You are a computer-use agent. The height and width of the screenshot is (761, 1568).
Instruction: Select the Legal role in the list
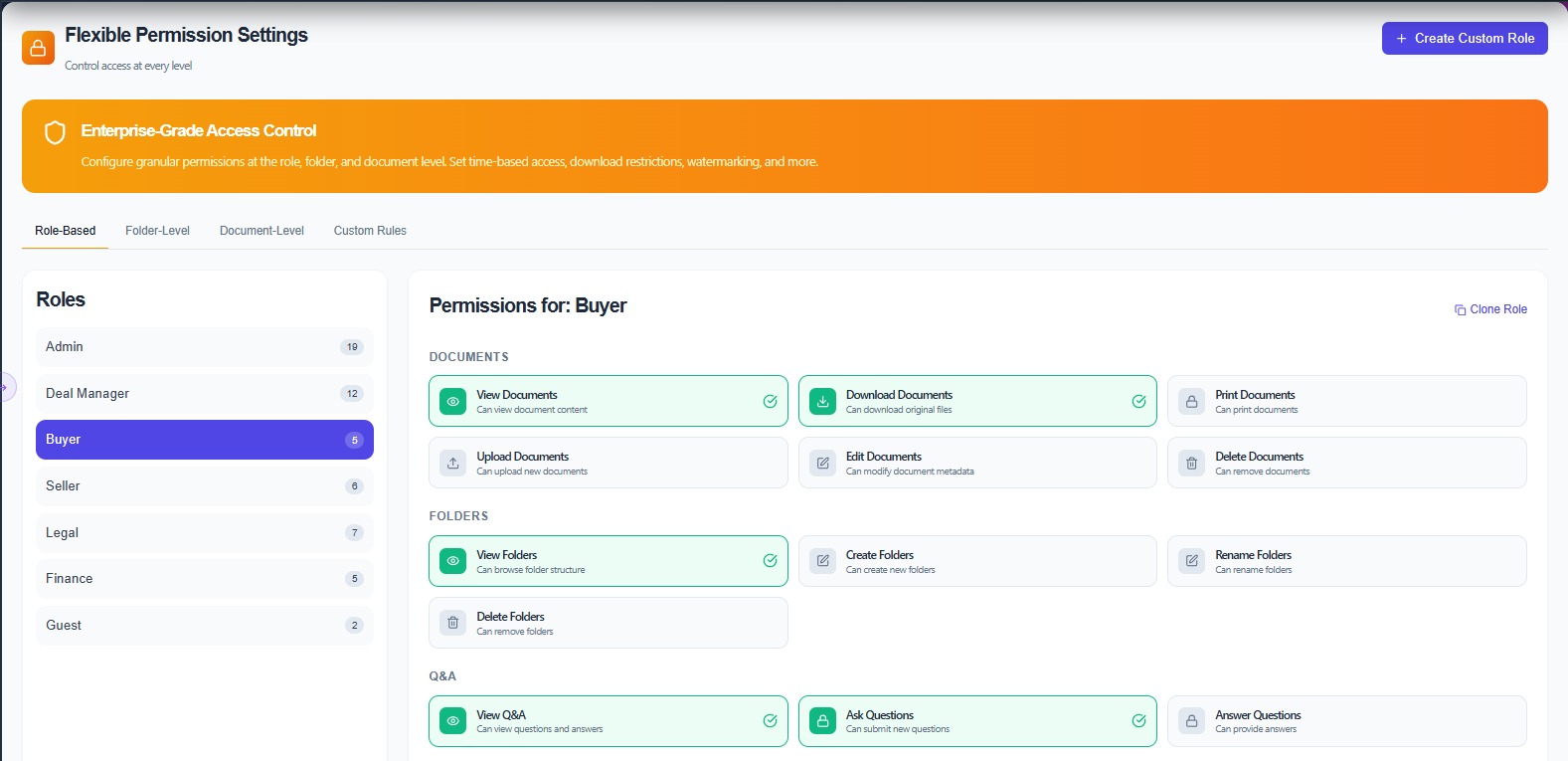coord(204,533)
